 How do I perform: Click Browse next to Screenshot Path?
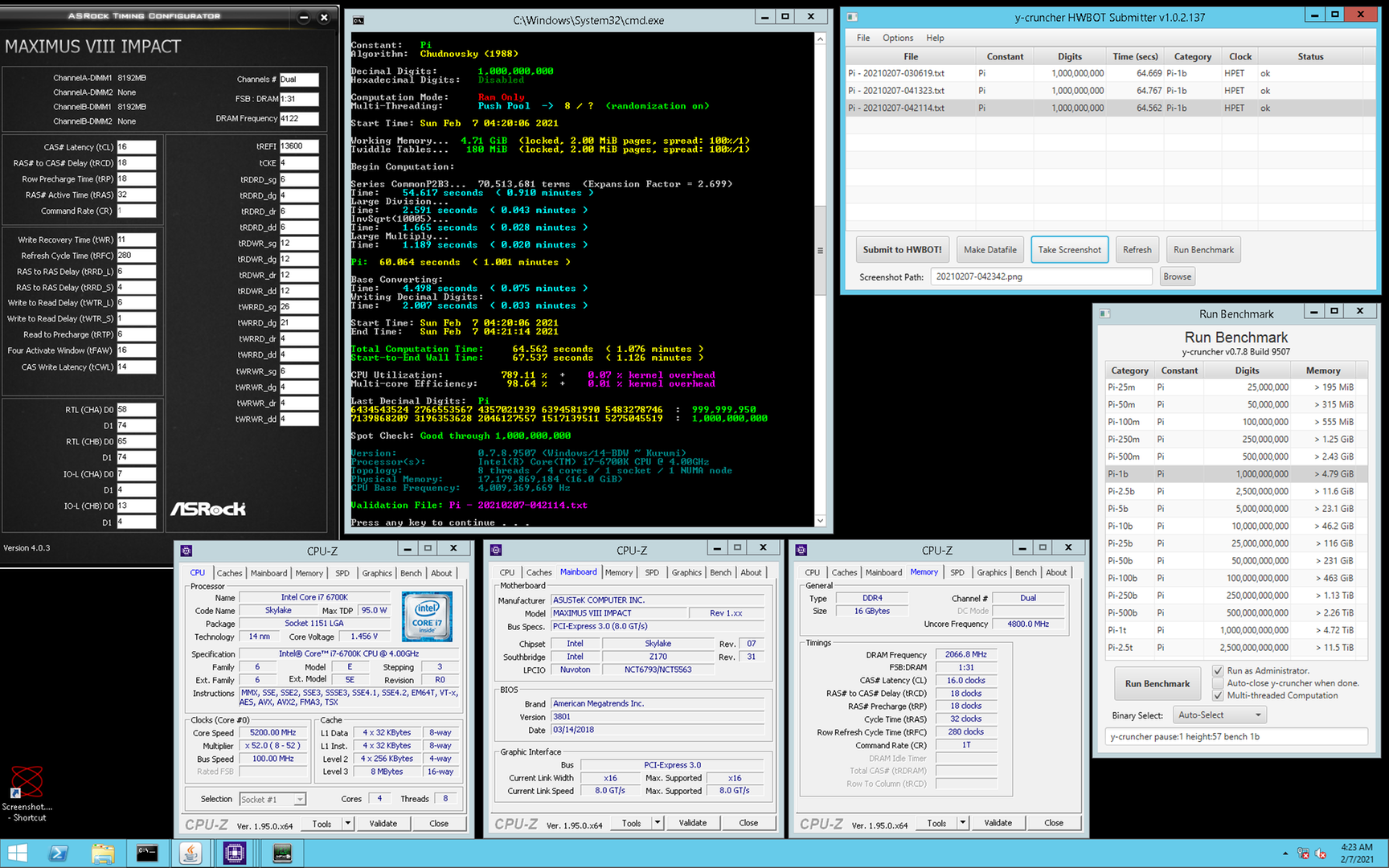(1177, 276)
